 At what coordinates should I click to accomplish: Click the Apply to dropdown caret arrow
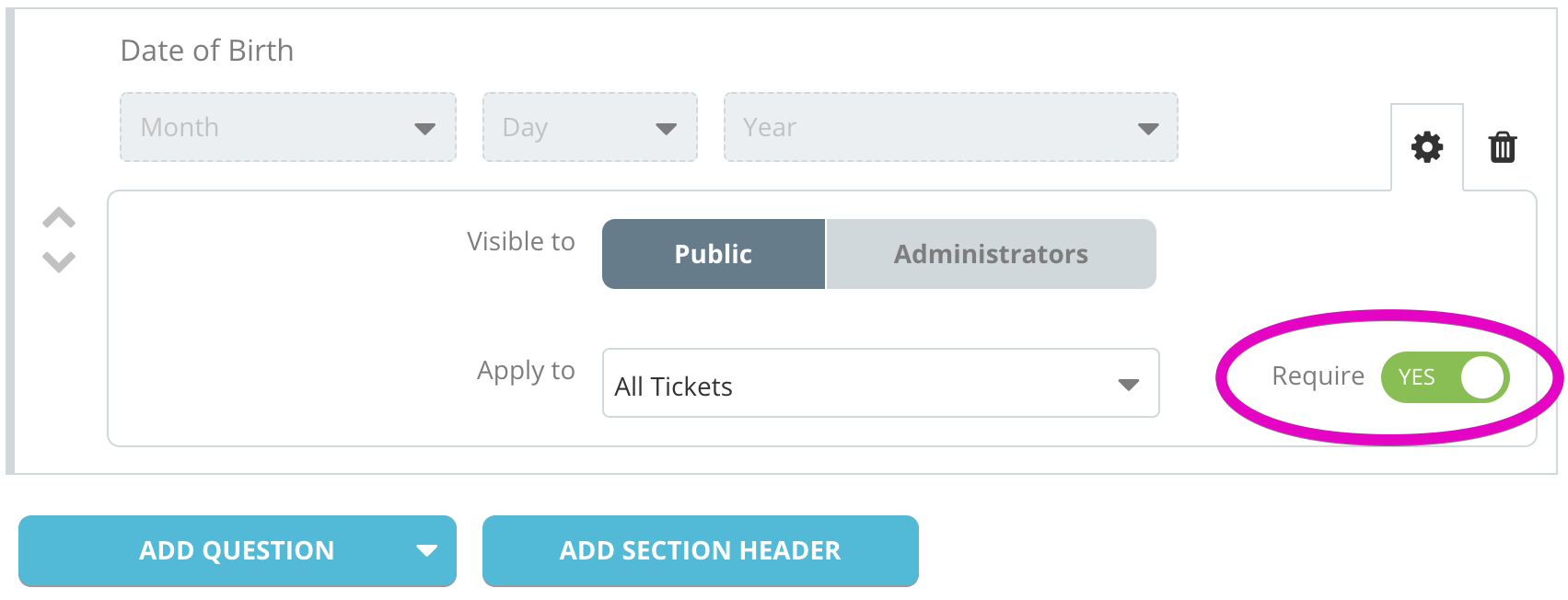point(1129,385)
